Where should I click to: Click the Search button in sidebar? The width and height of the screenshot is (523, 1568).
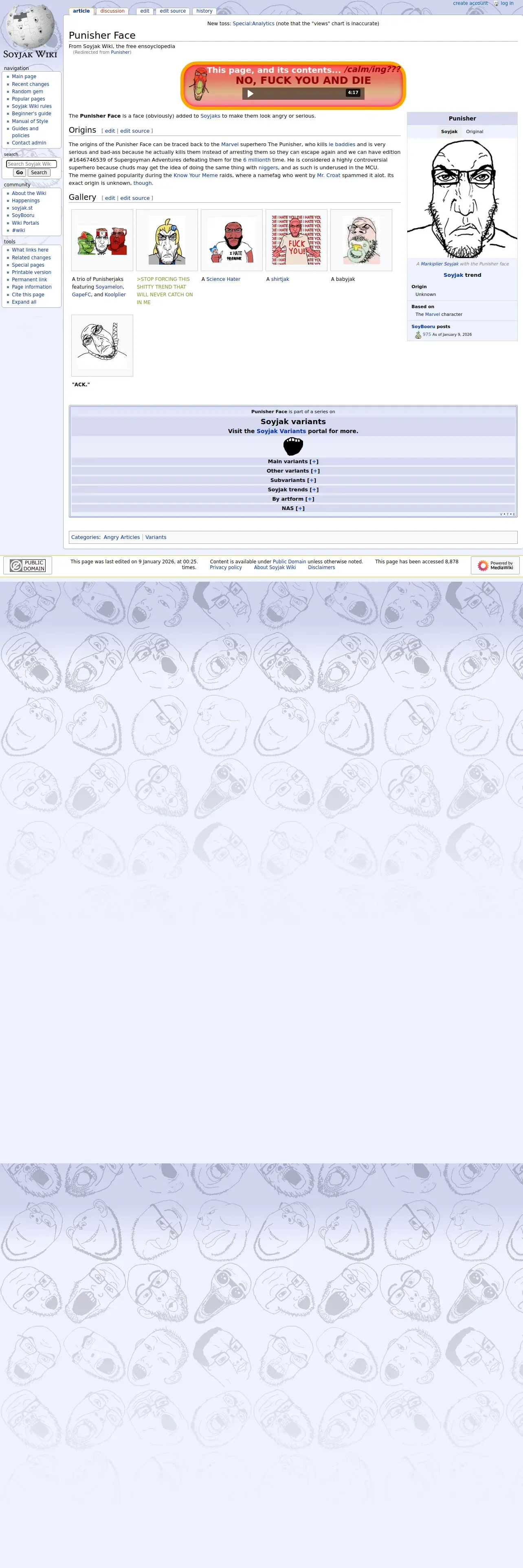pos(39,173)
